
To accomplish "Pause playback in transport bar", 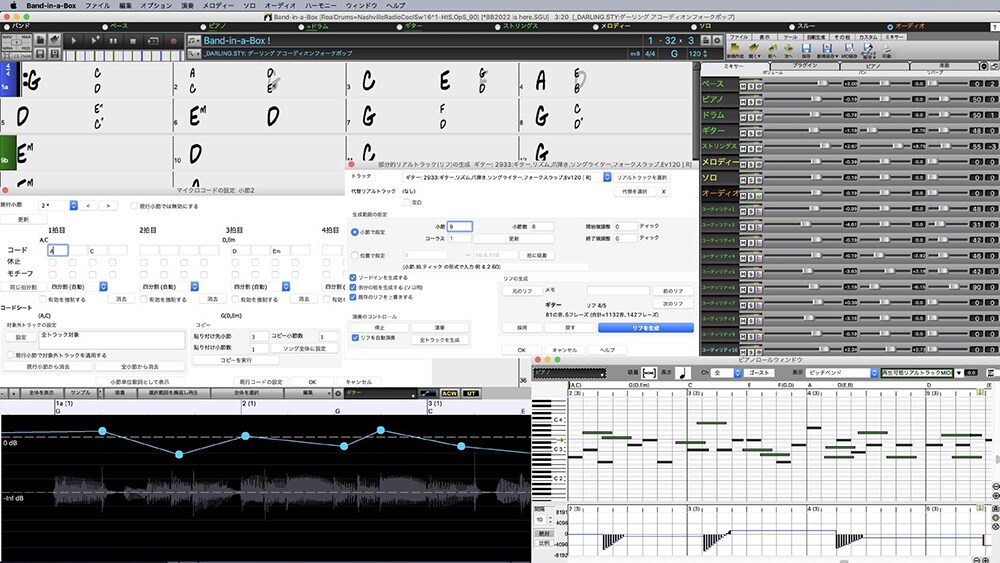I will (x=114, y=40).
